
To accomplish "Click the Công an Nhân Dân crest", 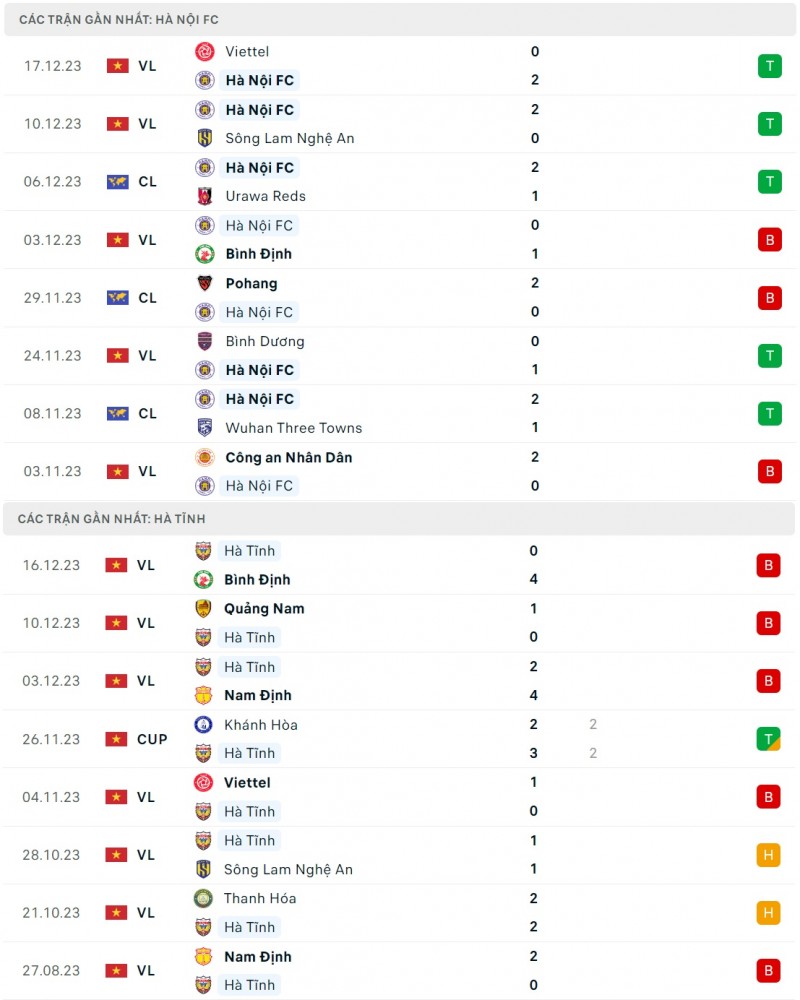I will pos(204,457).
